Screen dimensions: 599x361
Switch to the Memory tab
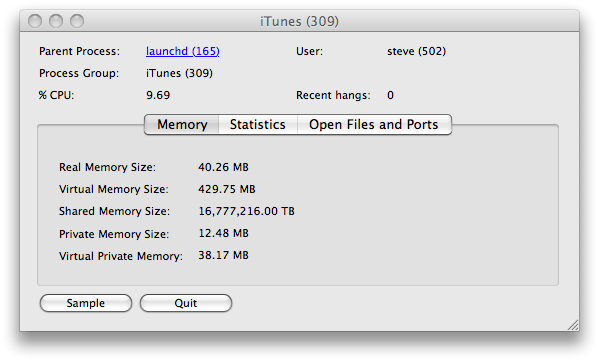coord(182,125)
